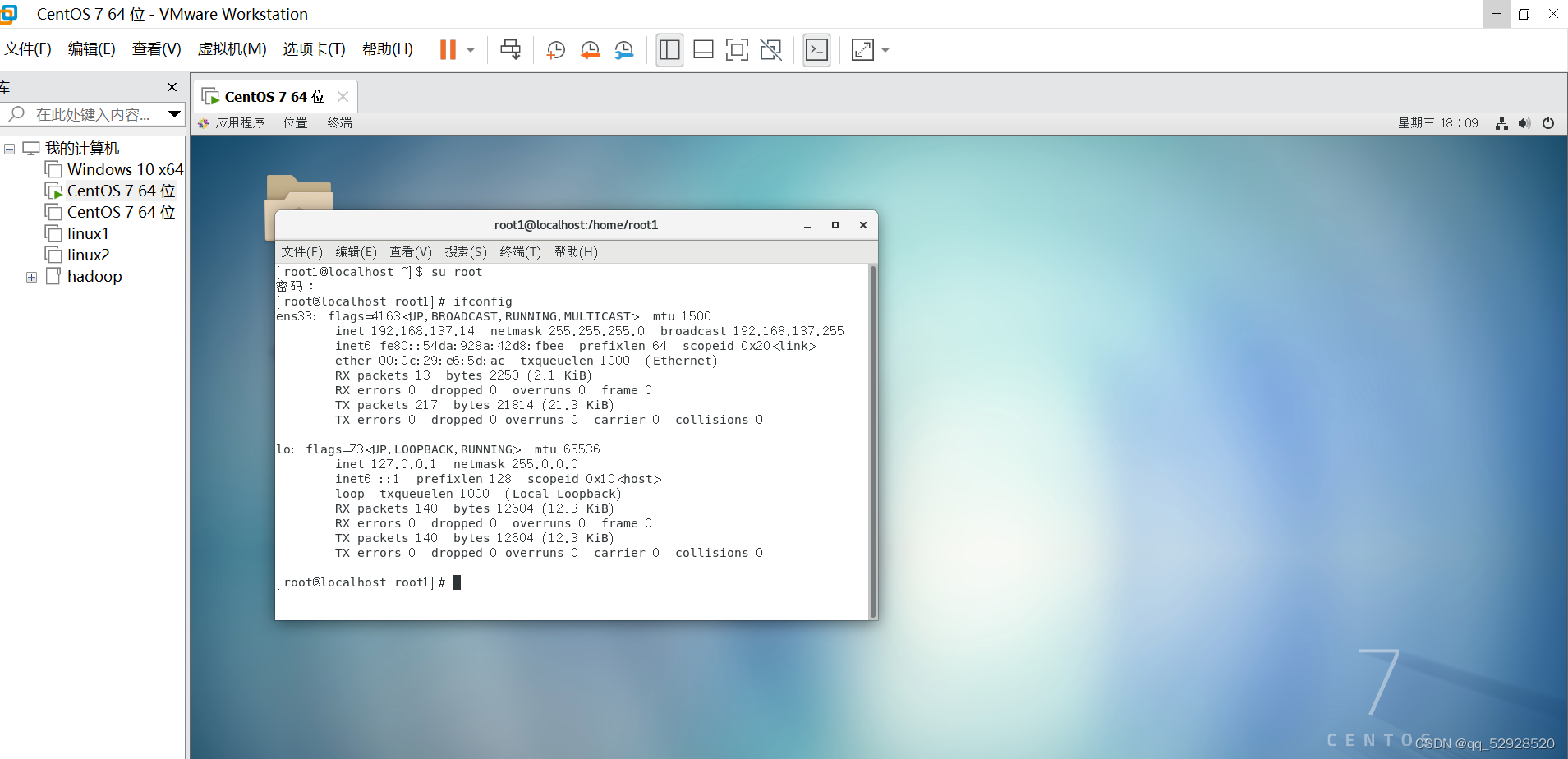Click the stretch guest display icon

tap(862, 50)
